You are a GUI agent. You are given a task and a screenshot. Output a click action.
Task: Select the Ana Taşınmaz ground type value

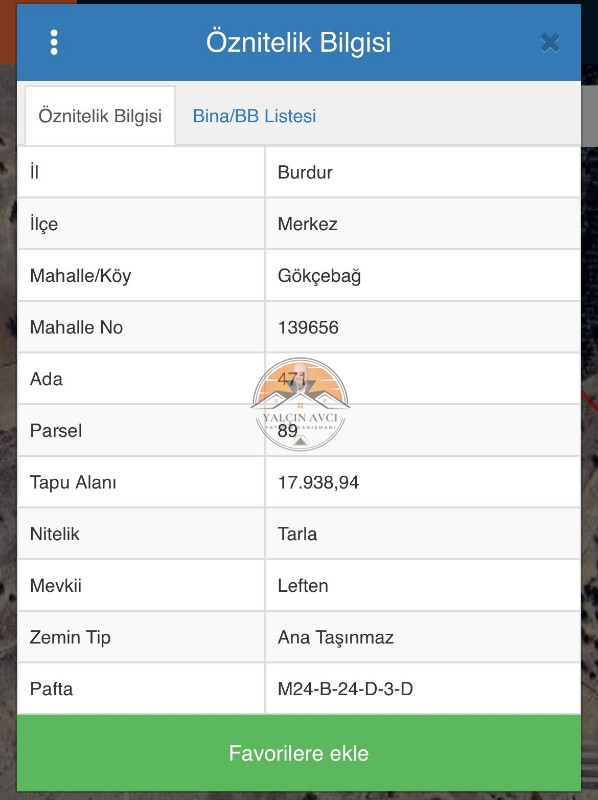point(335,638)
